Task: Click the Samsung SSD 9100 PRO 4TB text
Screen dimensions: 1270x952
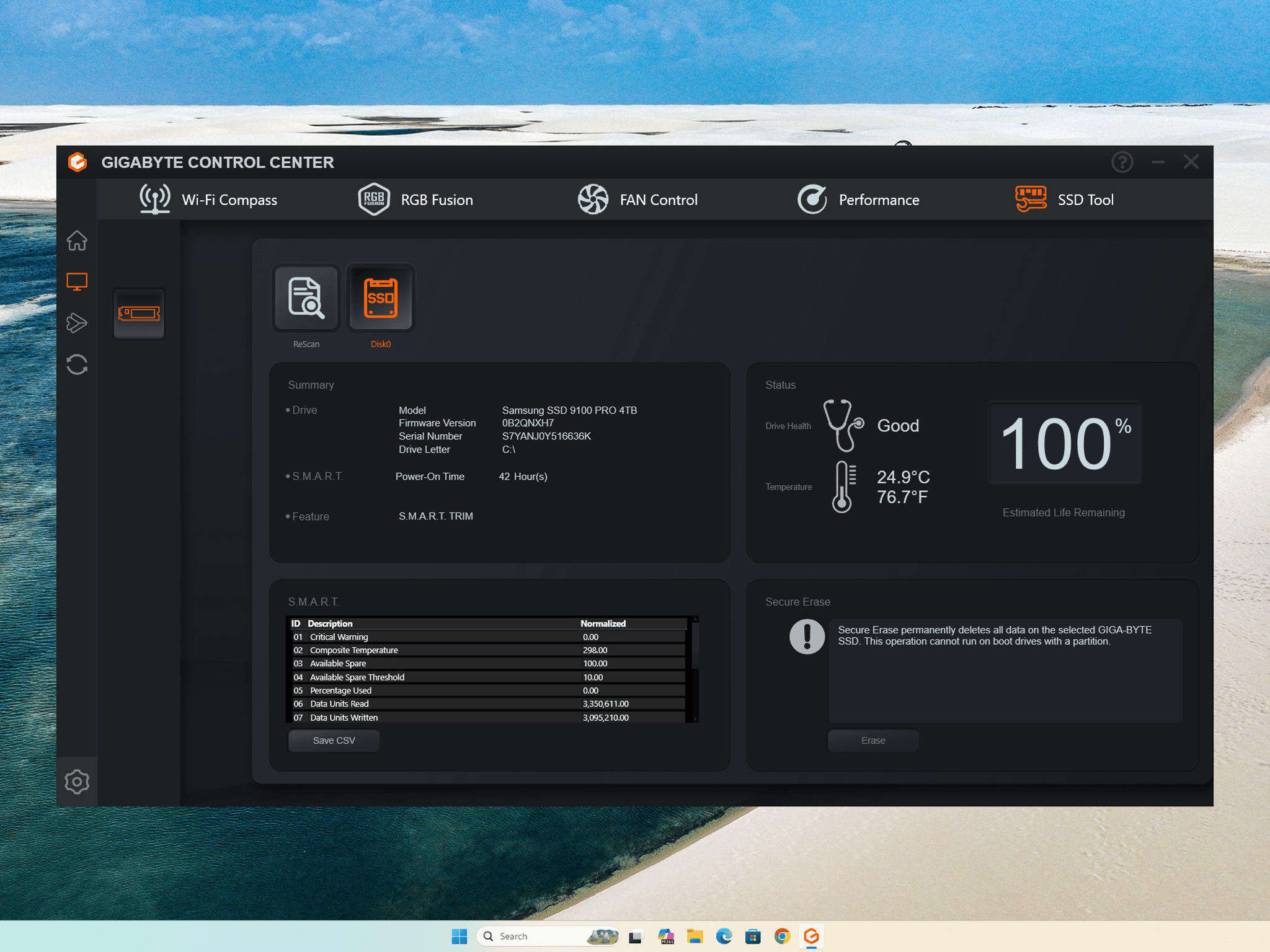Action: 569,410
